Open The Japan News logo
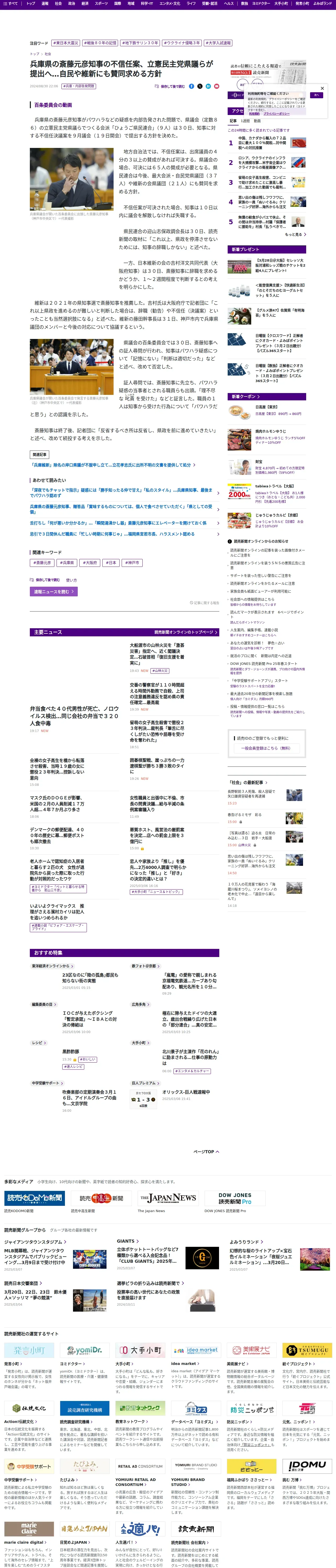The image size is (336, 1568). (x=168, y=1198)
